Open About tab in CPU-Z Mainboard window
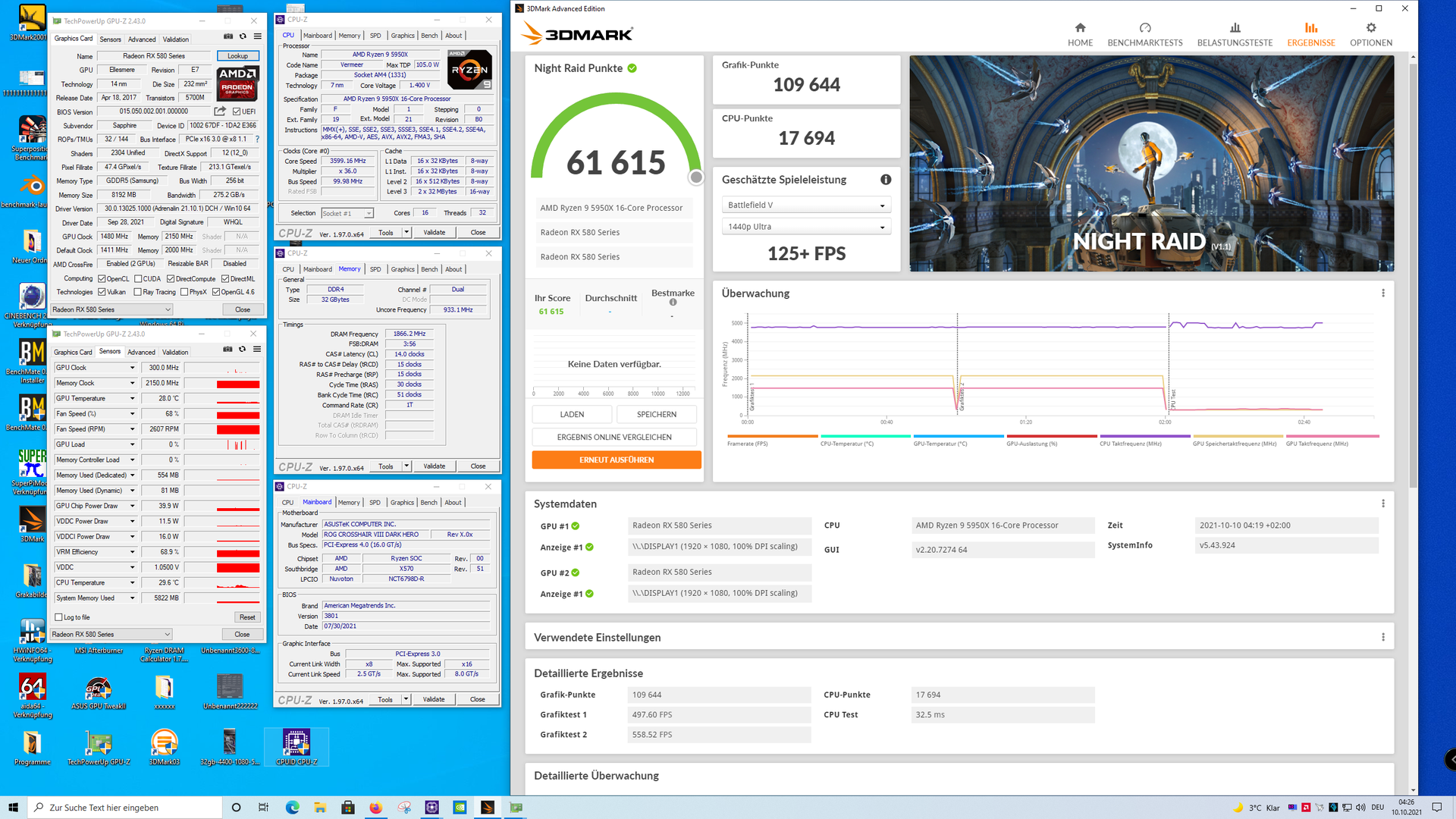 pos(453,503)
